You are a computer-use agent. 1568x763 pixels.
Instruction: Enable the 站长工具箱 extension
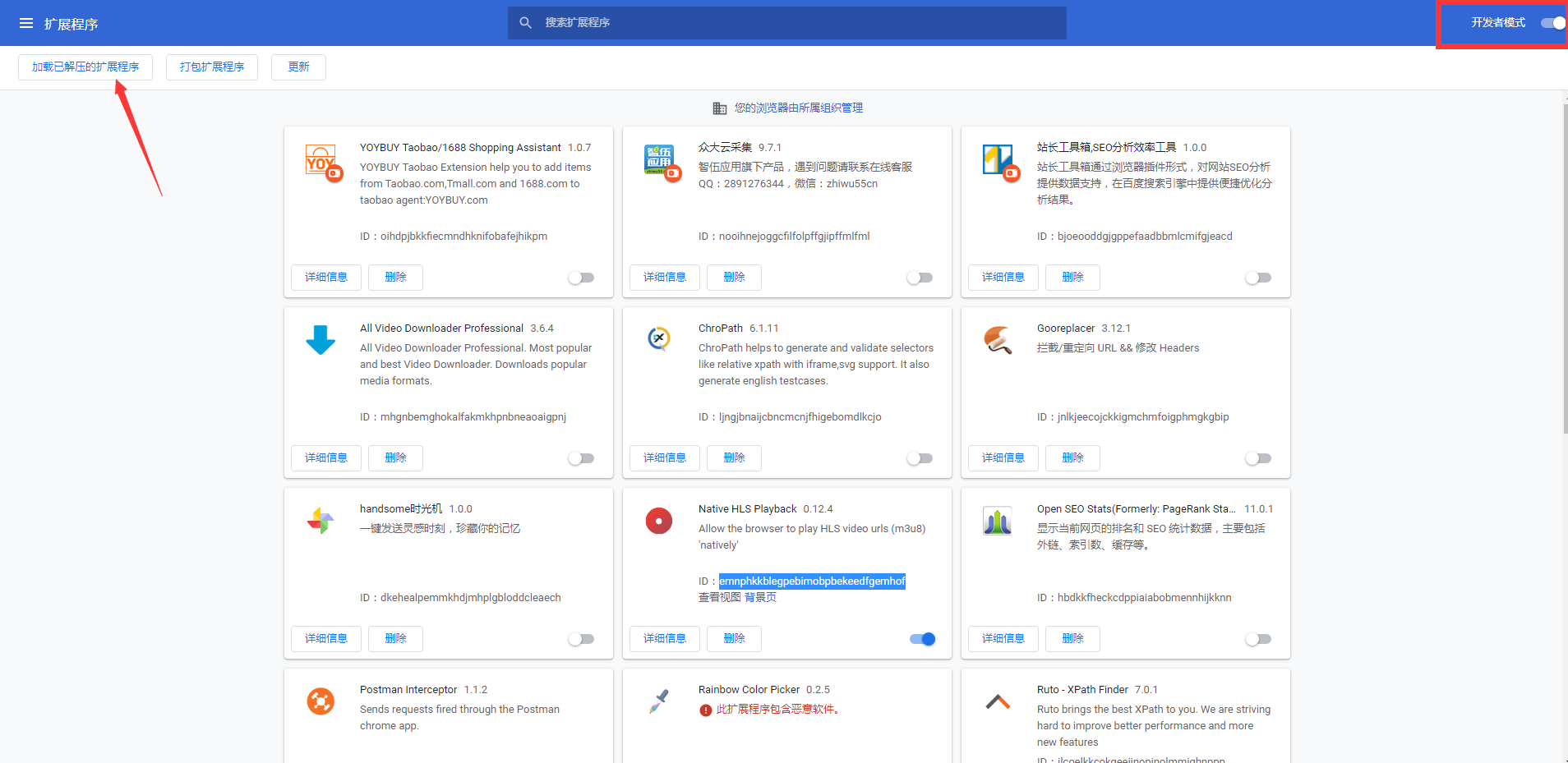point(1258,278)
